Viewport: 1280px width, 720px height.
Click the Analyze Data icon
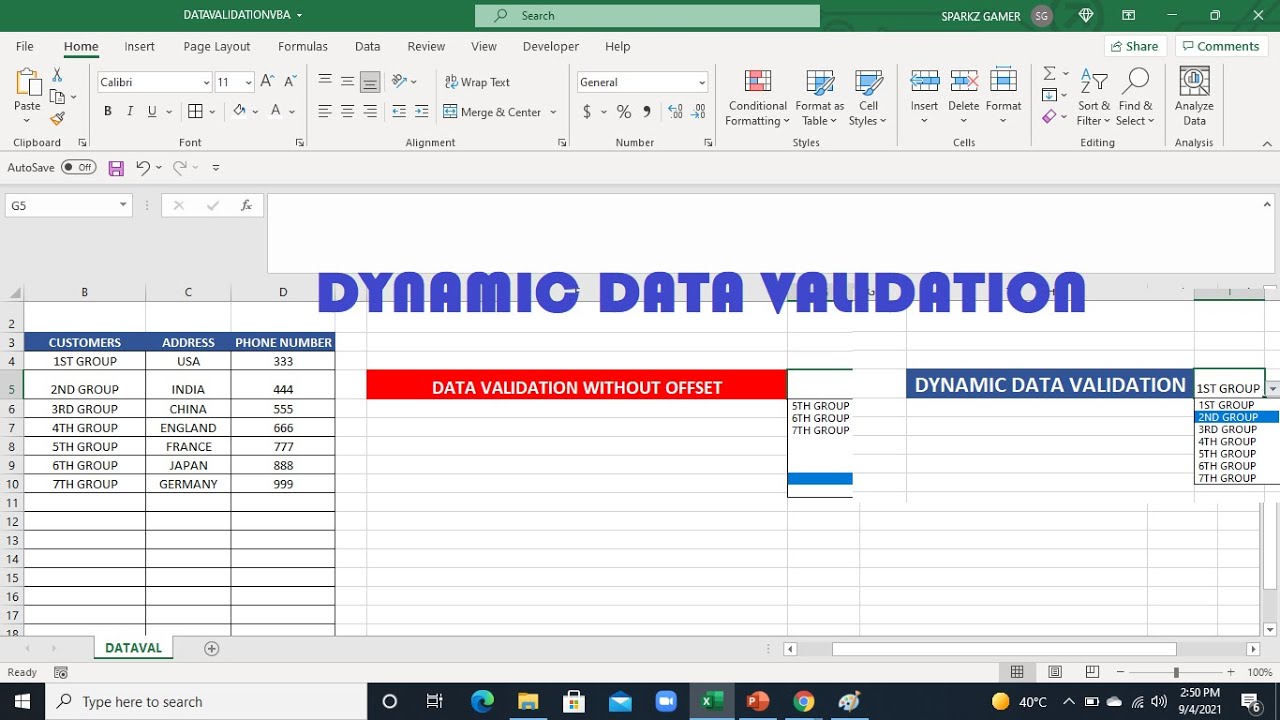pyautogui.click(x=1194, y=98)
